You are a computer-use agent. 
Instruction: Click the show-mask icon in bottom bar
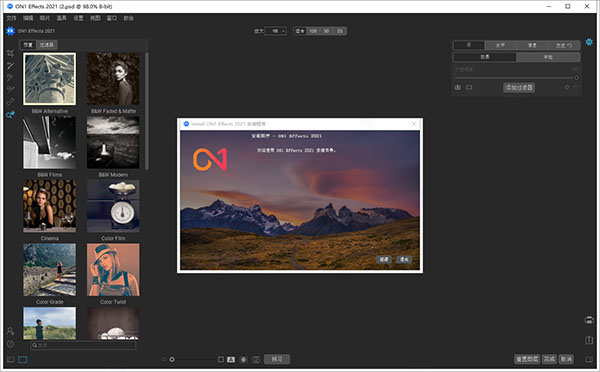(x=256, y=359)
